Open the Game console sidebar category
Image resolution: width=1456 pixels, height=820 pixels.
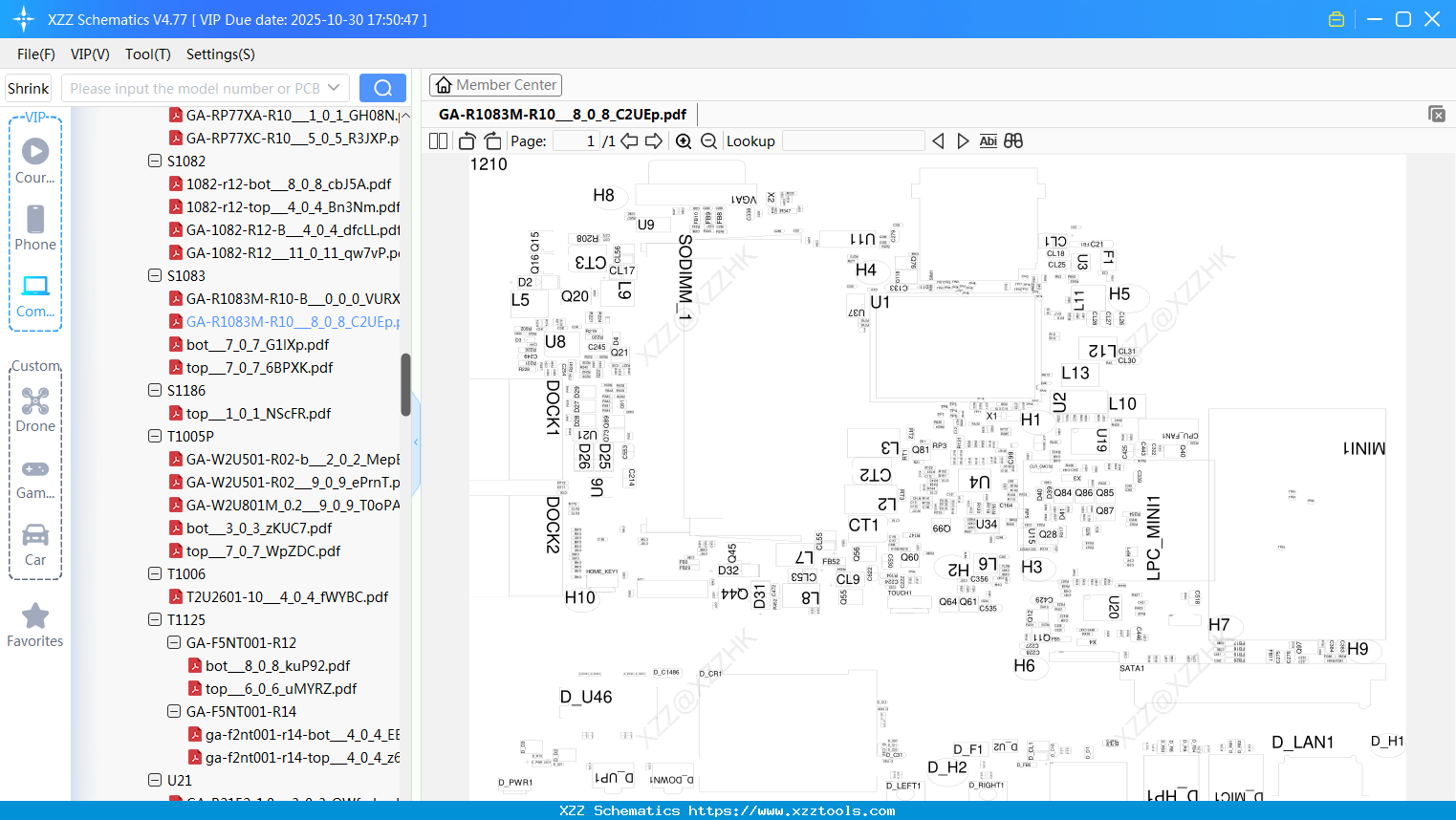pos(35,478)
